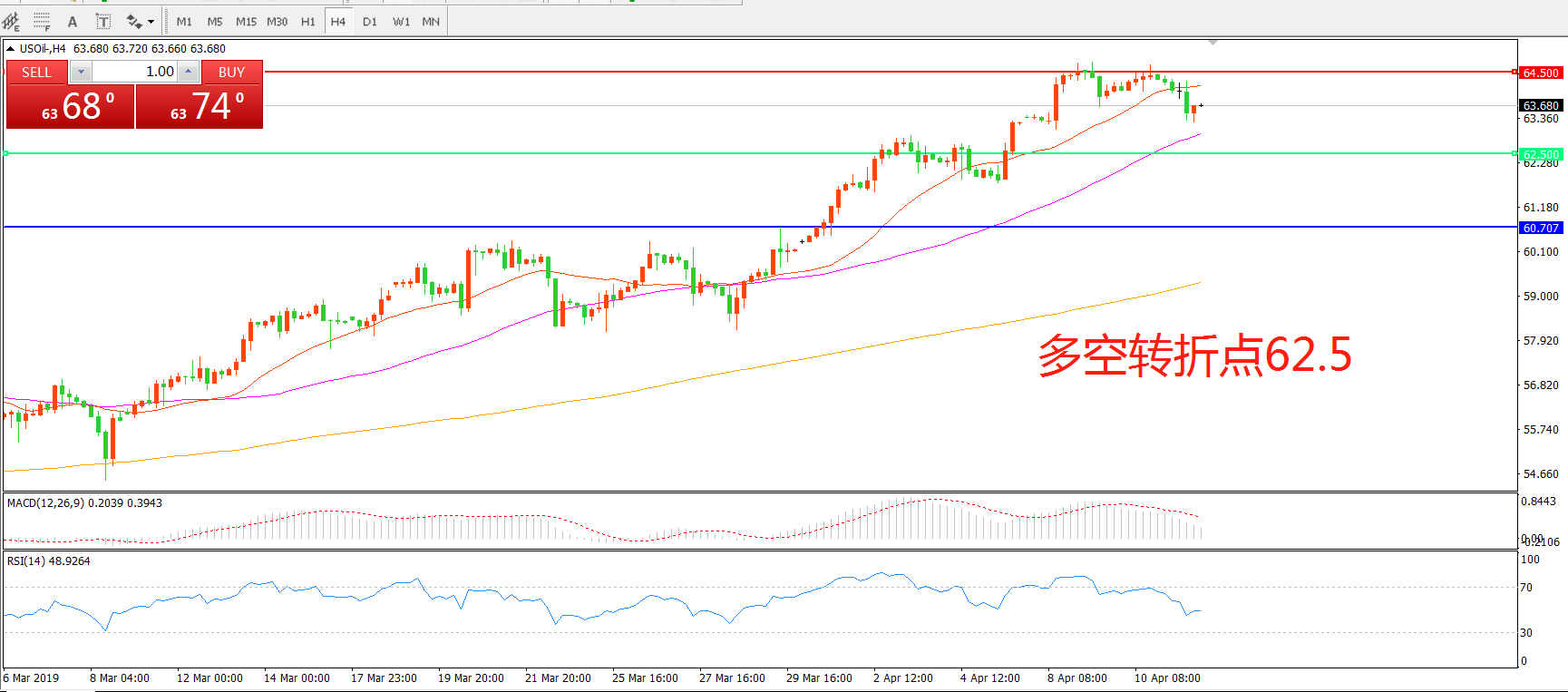Select the Text Label tool

[x=103, y=21]
